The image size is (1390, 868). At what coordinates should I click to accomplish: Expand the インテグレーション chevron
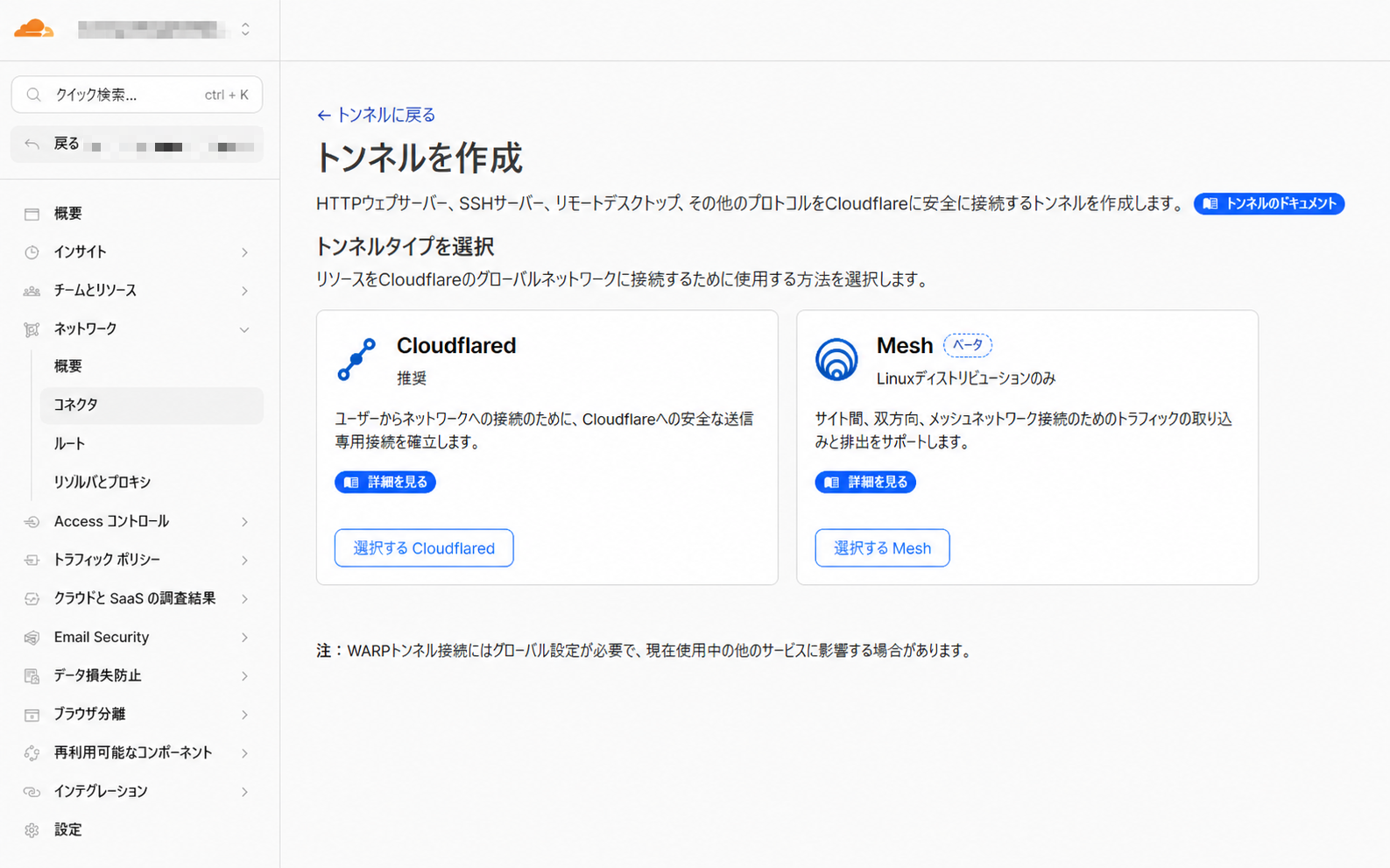click(x=245, y=792)
